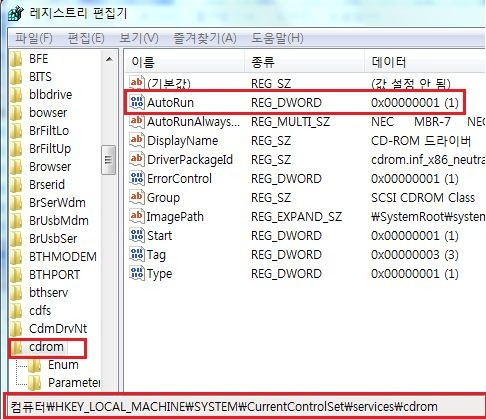Click the Start DWORD value icon
The width and height of the screenshot is (486, 419).
coord(137,235)
